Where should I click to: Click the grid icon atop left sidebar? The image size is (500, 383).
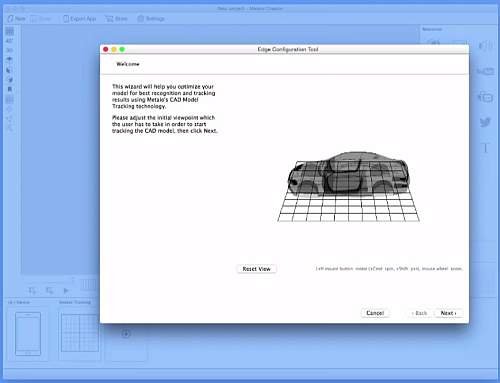(x=10, y=31)
